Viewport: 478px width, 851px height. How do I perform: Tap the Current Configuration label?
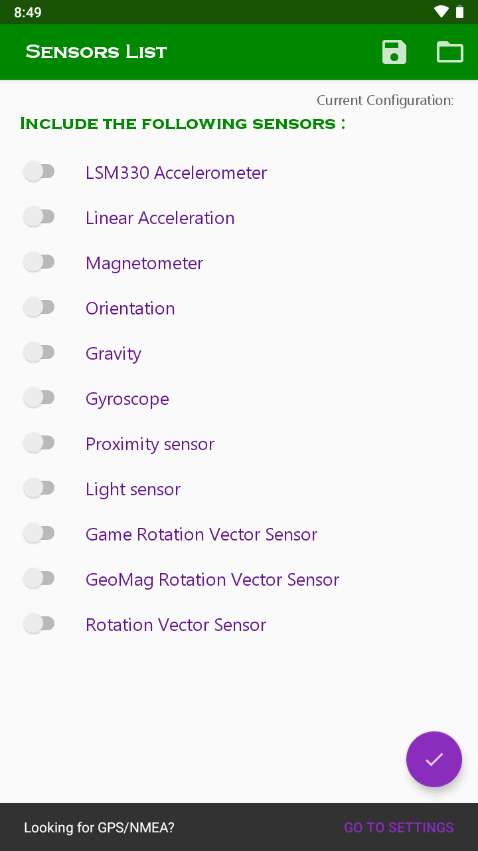[385, 100]
